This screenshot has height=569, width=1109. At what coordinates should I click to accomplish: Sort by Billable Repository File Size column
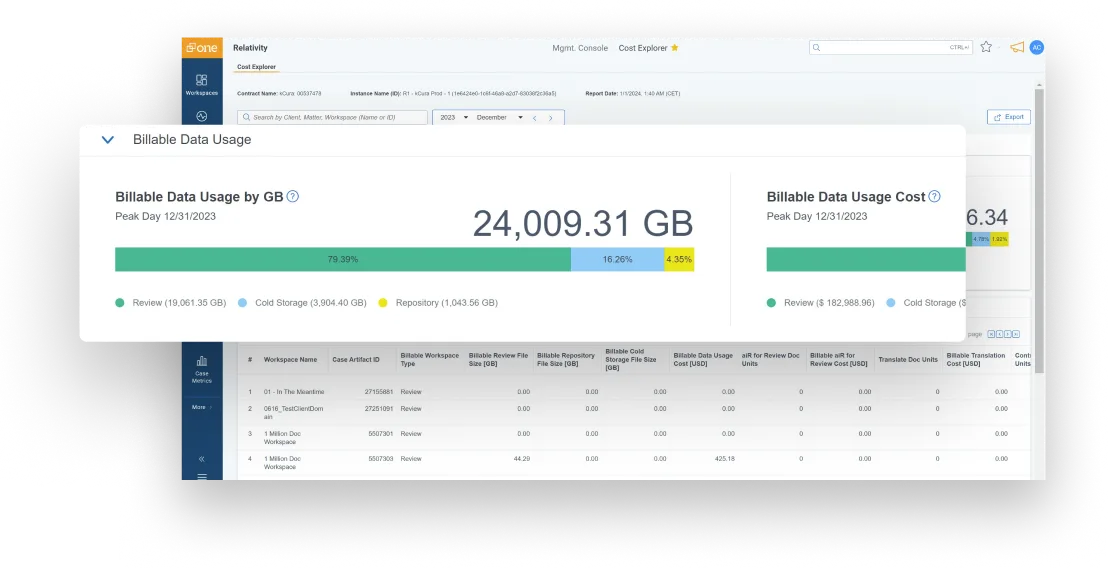point(566,360)
